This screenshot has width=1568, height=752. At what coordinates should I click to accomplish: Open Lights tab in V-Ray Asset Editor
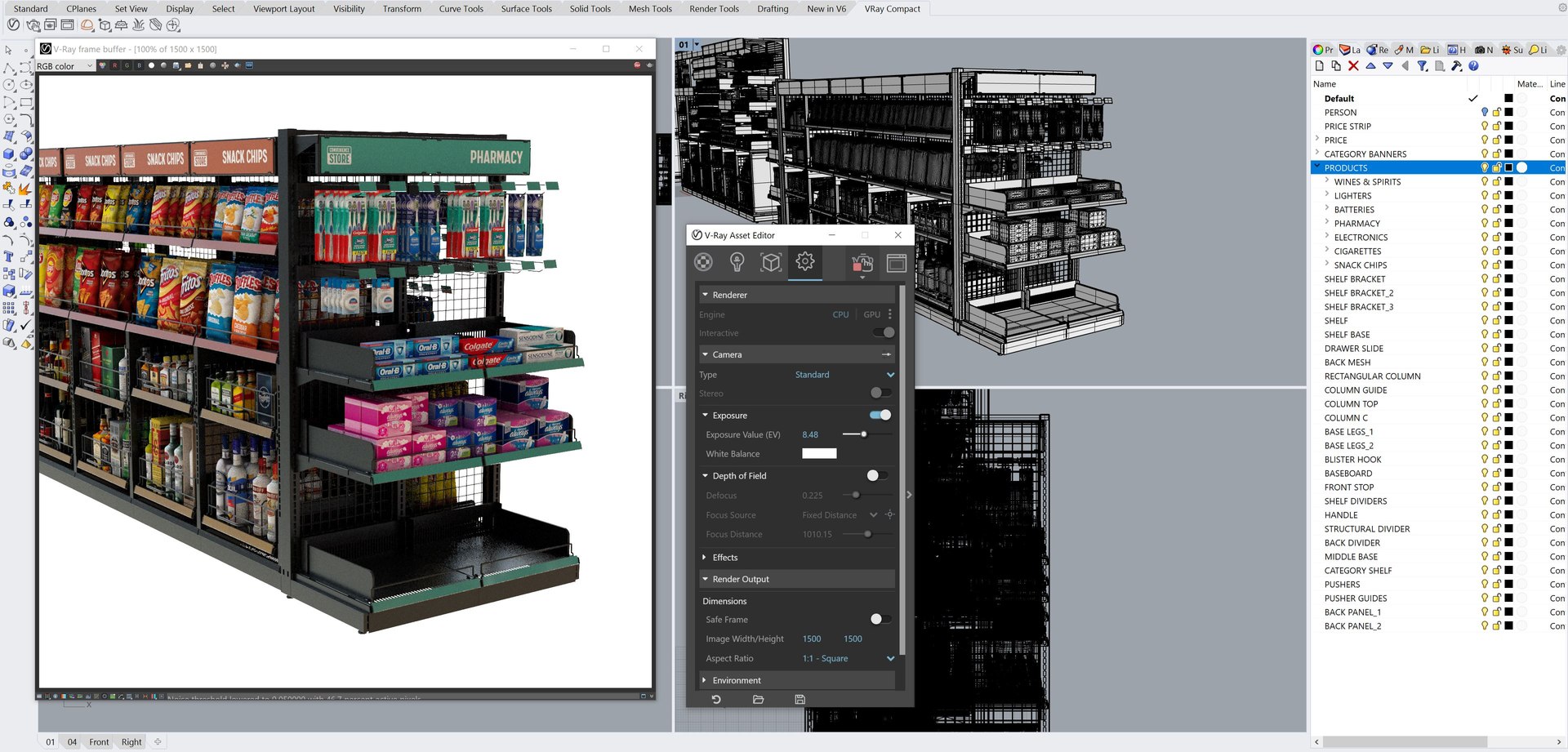tap(737, 262)
